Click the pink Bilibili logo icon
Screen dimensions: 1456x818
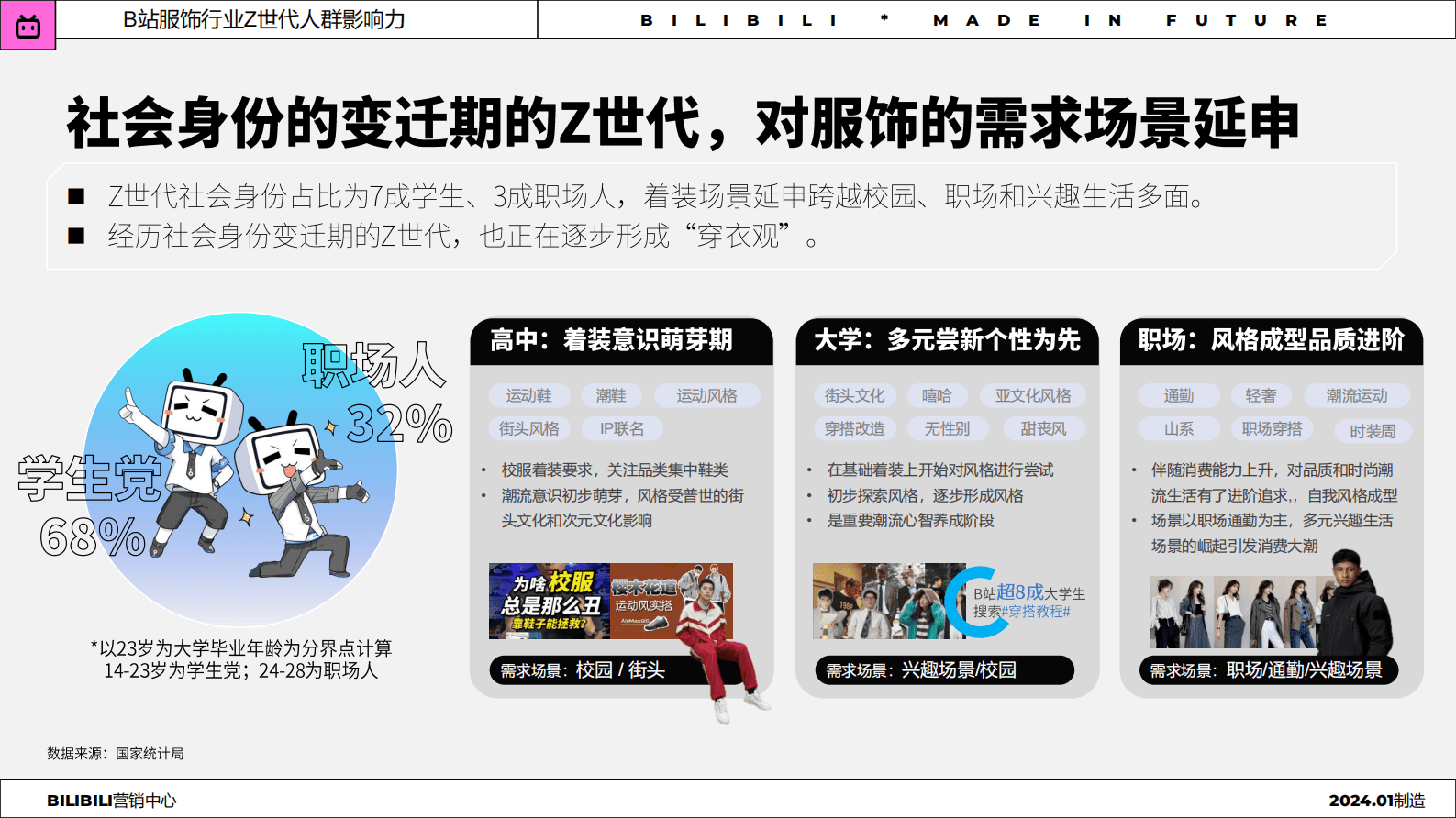[x=28, y=25]
